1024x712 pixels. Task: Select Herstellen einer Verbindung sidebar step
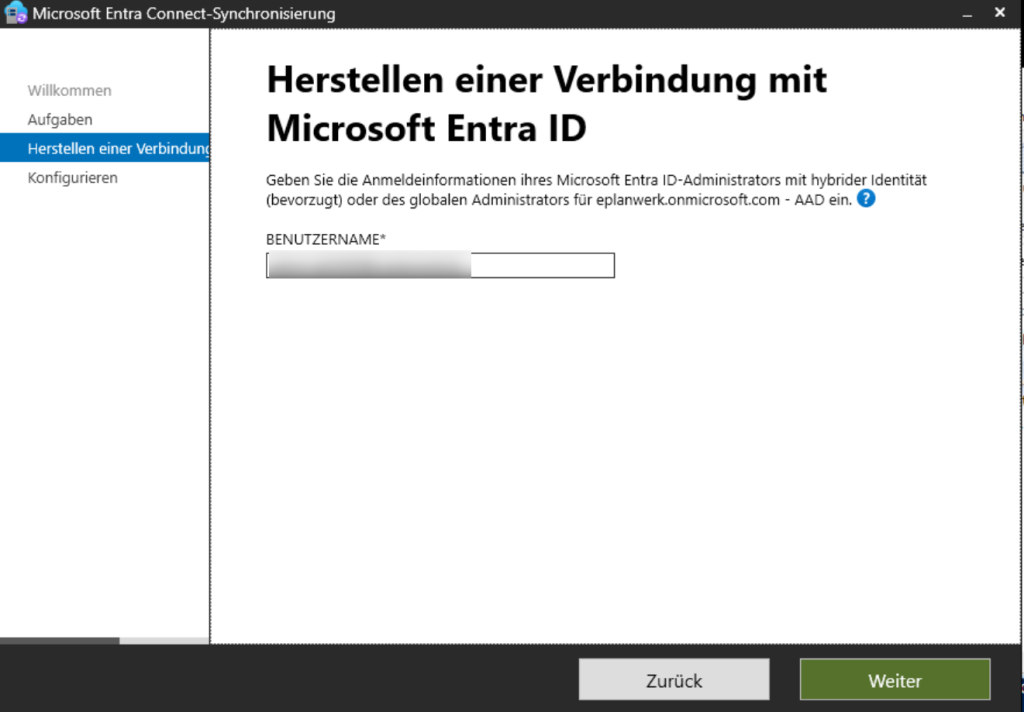point(104,148)
